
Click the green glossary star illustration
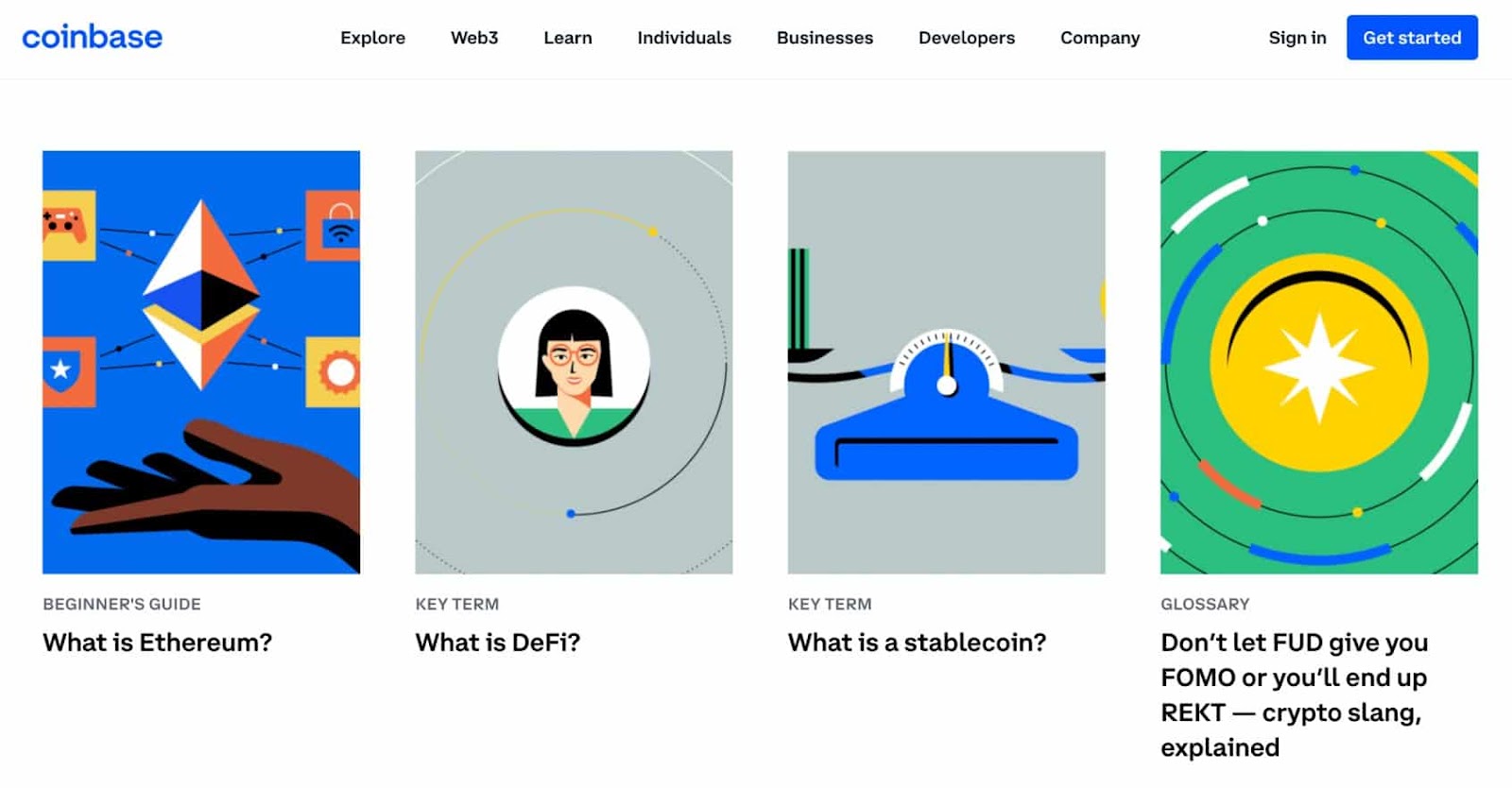[x=1318, y=363]
